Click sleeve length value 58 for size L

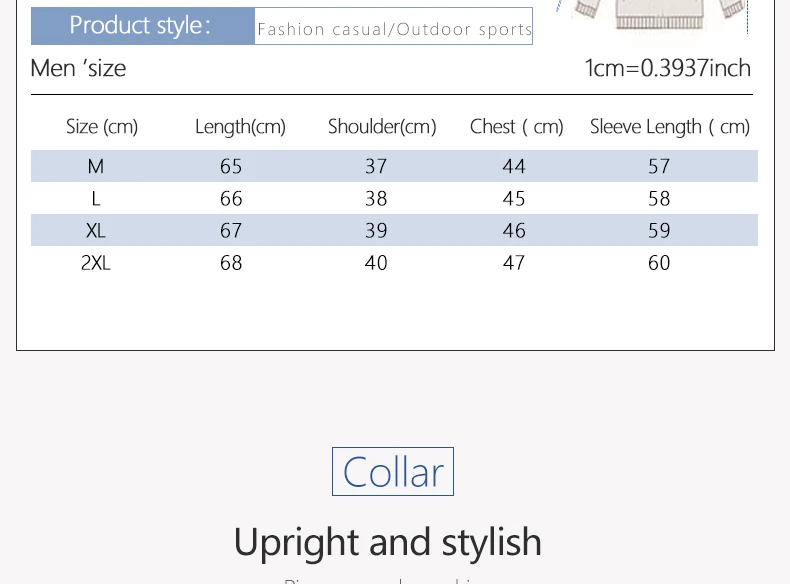click(x=659, y=199)
